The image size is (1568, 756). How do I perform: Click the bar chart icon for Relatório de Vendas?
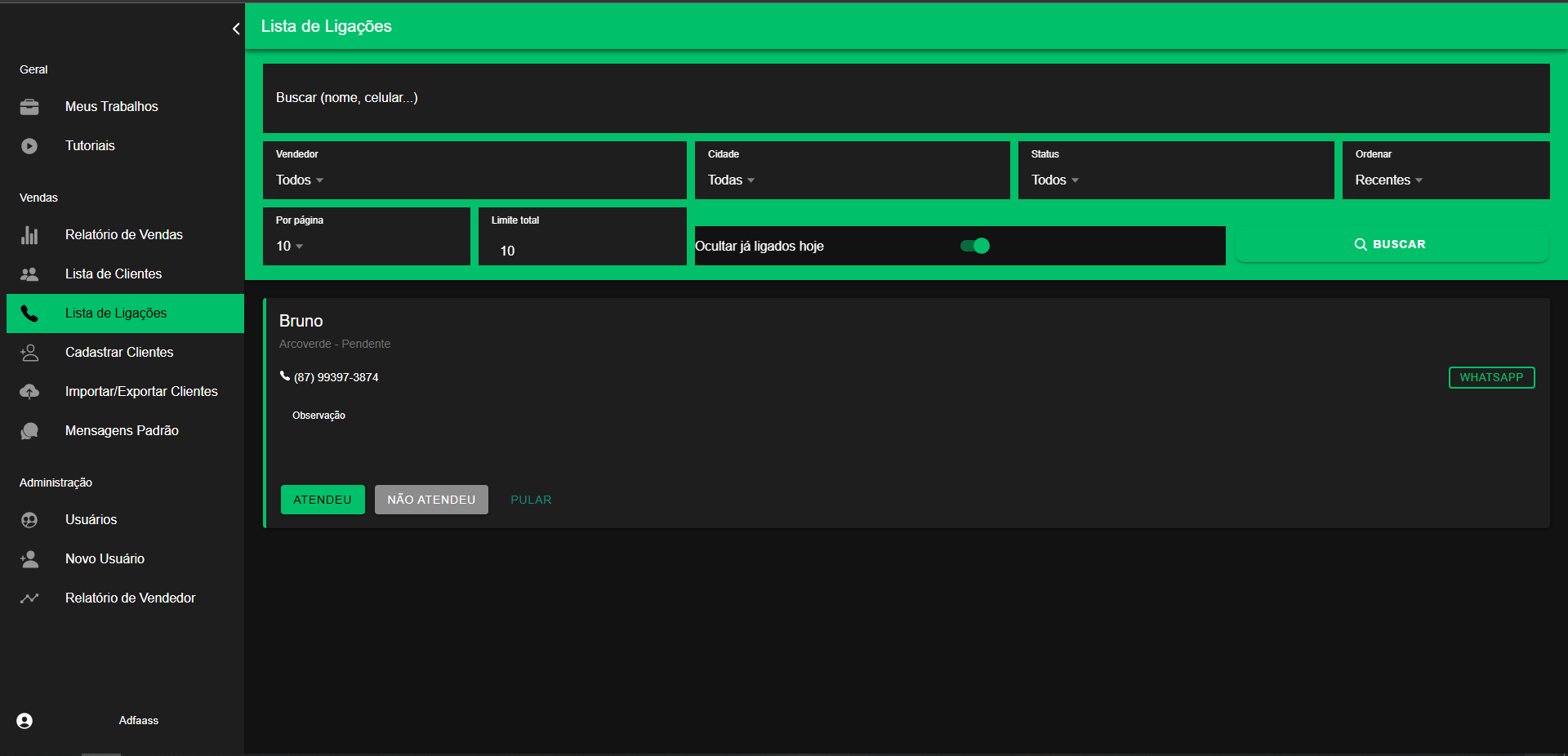[x=29, y=235]
